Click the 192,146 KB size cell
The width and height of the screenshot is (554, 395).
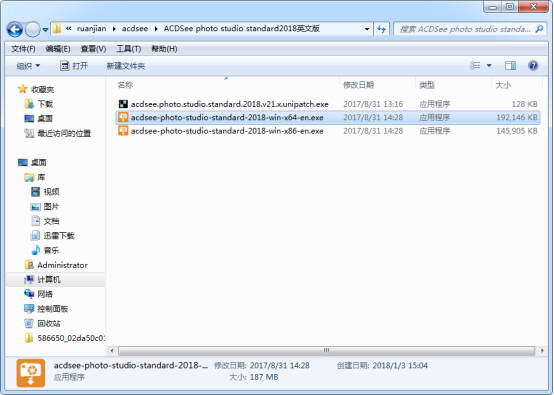click(x=517, y=117)
